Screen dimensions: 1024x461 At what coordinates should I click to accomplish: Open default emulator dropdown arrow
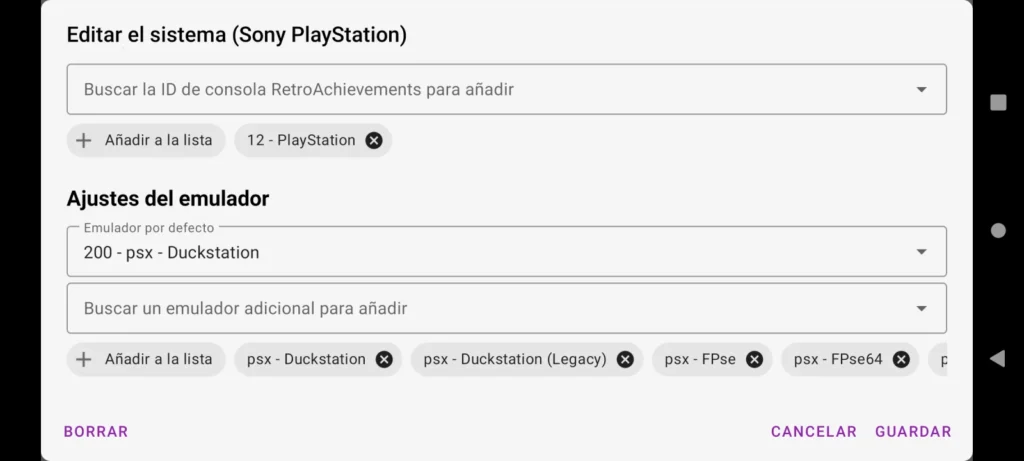click(921, 252)
